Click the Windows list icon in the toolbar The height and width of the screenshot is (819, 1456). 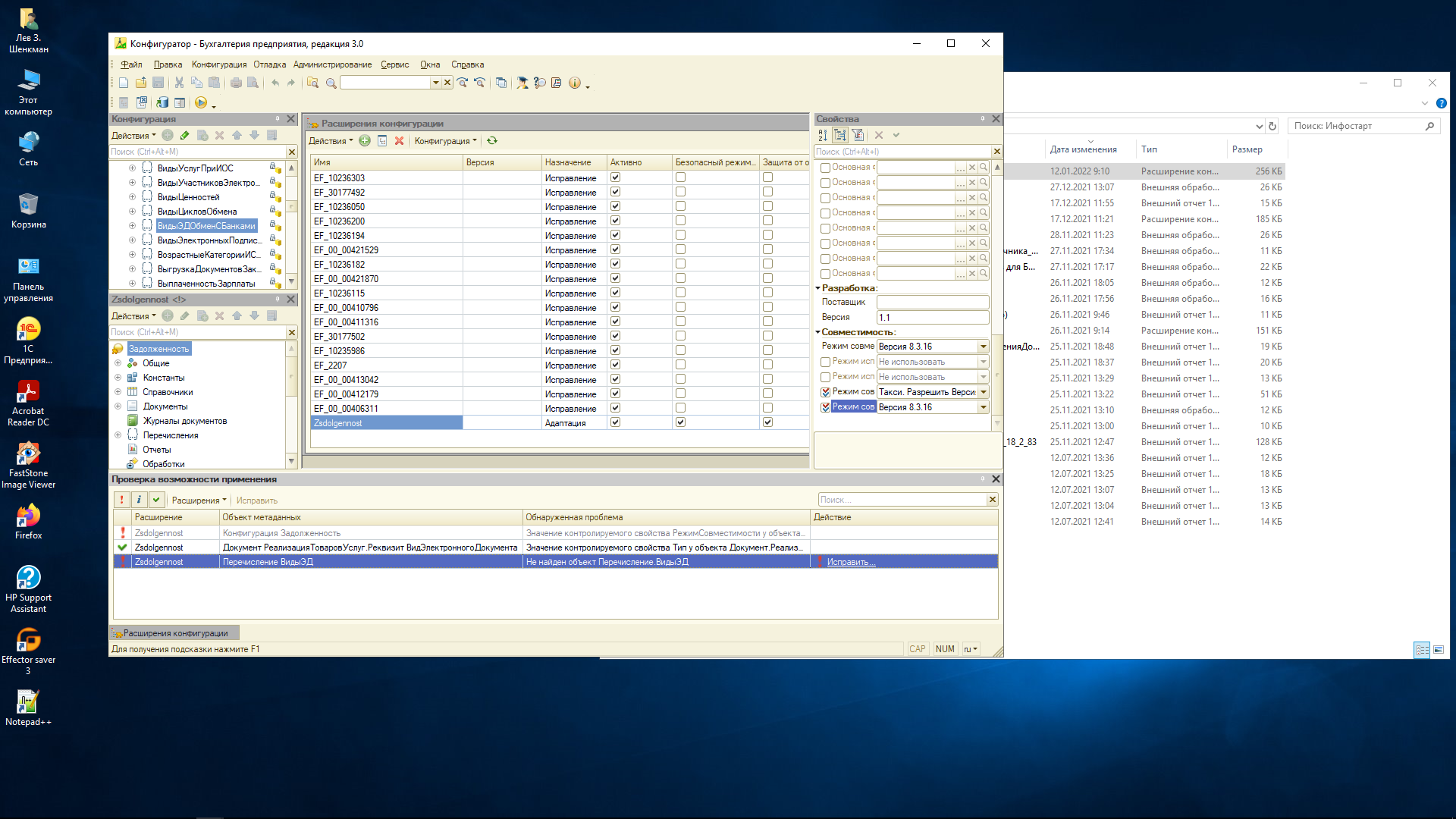(501, 83)
